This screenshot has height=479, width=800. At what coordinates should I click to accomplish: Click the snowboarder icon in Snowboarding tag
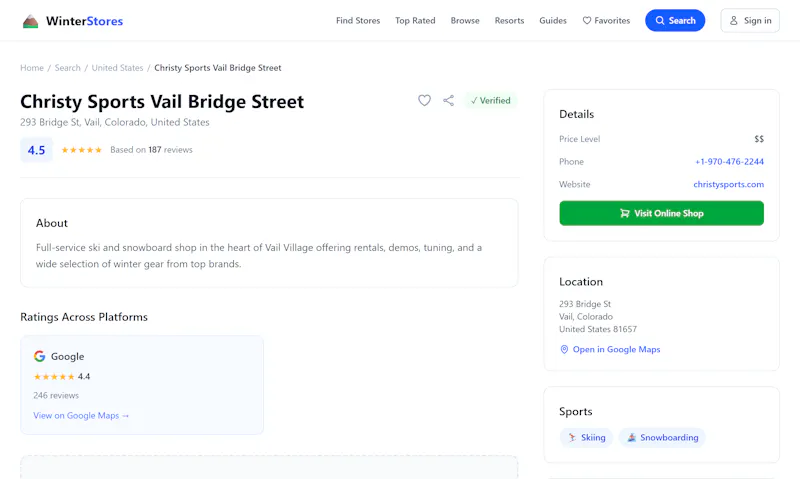[632, 437]
